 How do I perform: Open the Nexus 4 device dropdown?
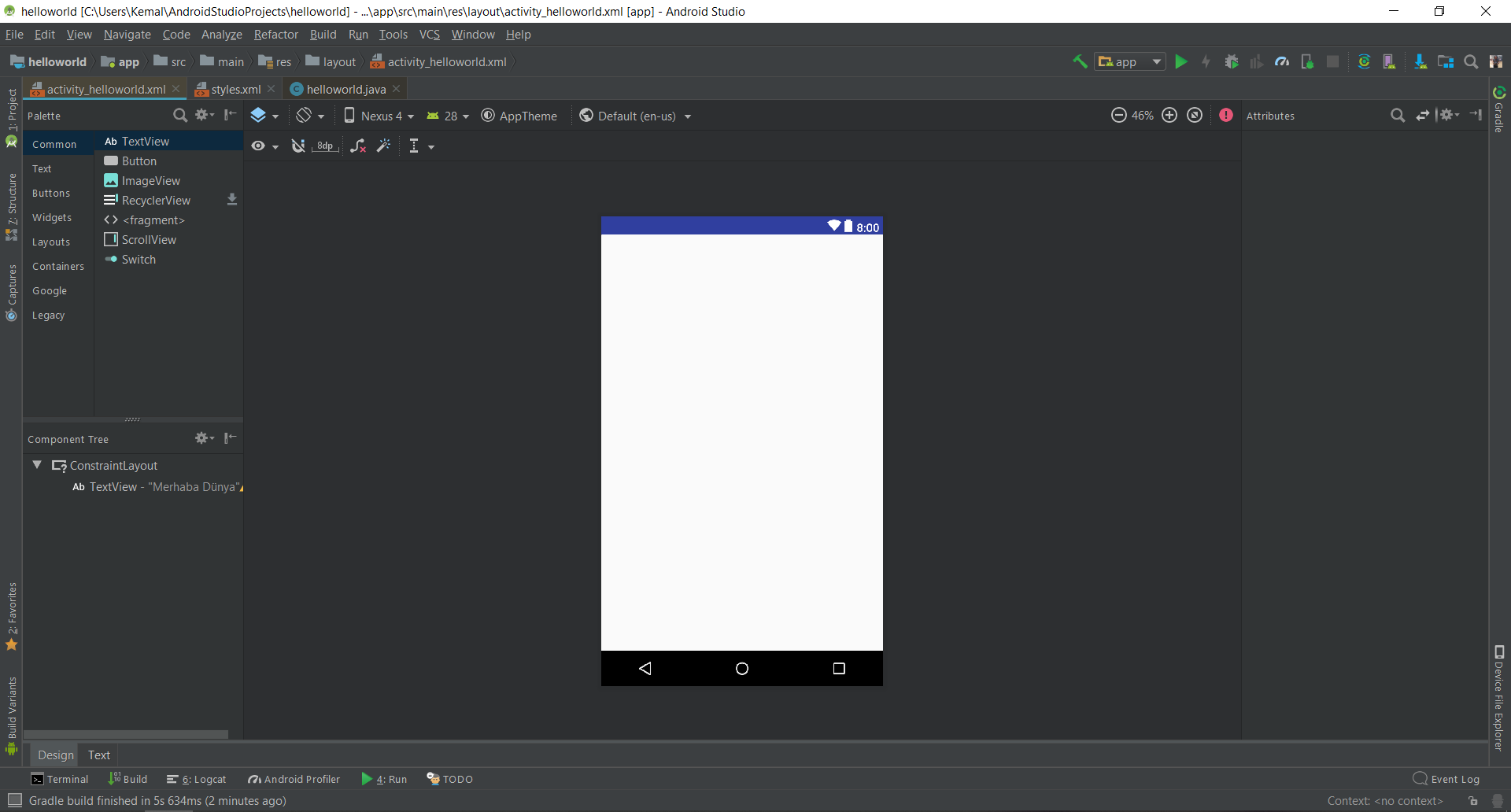(379, 116)
